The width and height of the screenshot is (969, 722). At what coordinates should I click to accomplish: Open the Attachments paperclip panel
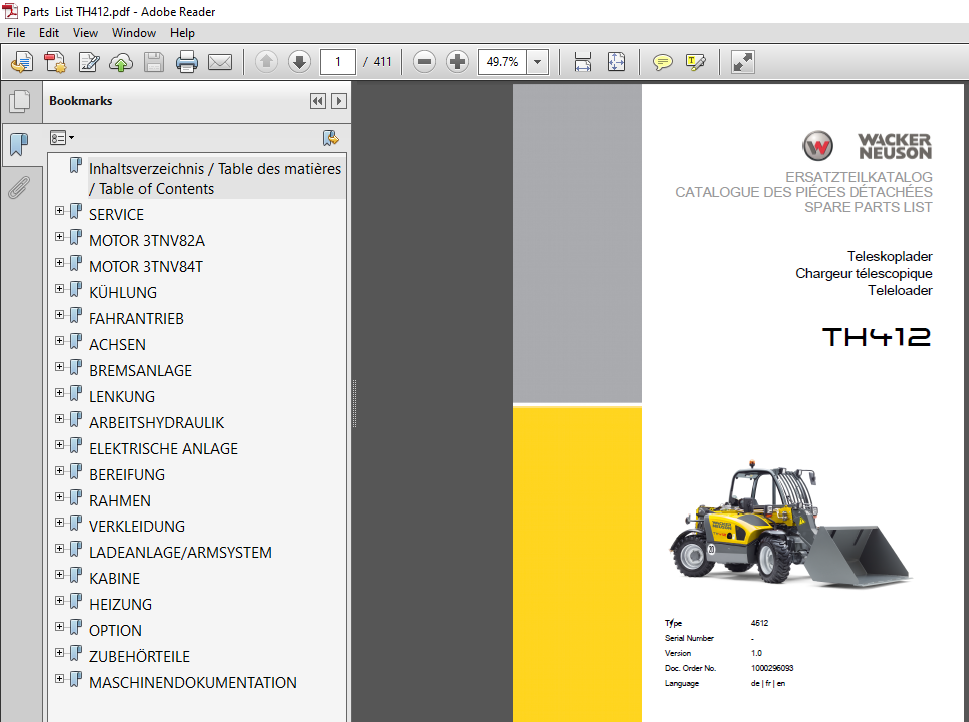[x=19, y=188]
